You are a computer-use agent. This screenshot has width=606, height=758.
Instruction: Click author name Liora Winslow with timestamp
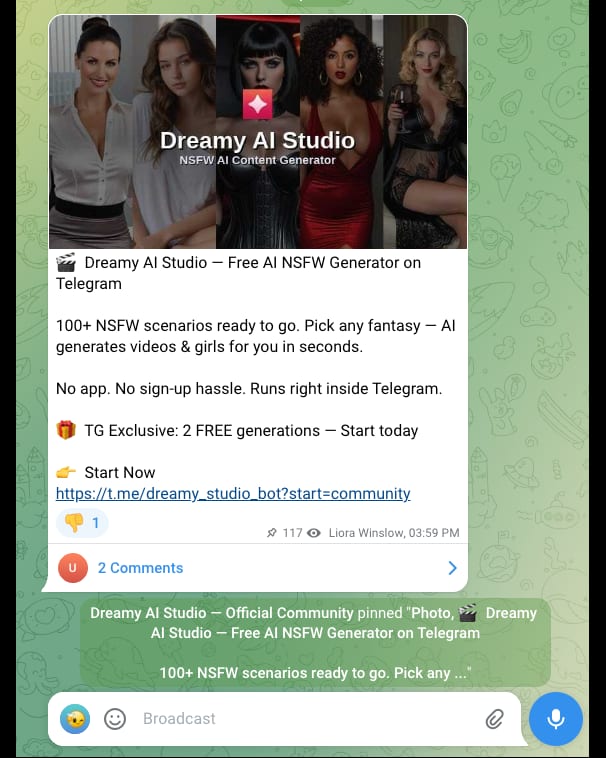394,533
